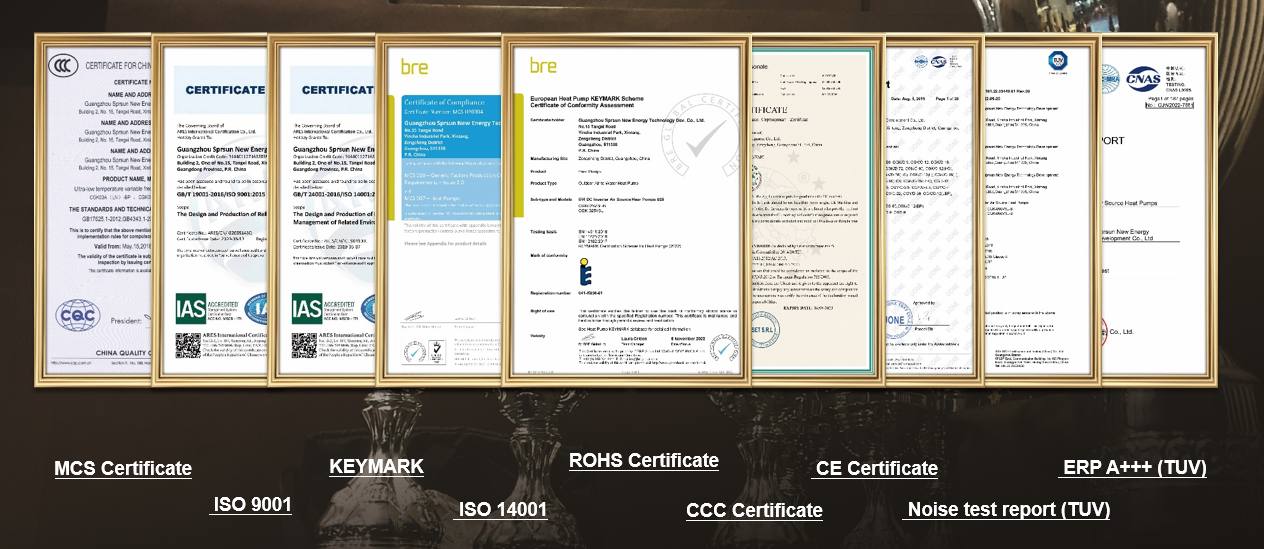
Task: Click the Noise test report (TUV) label
Action: pos(1008,509)
